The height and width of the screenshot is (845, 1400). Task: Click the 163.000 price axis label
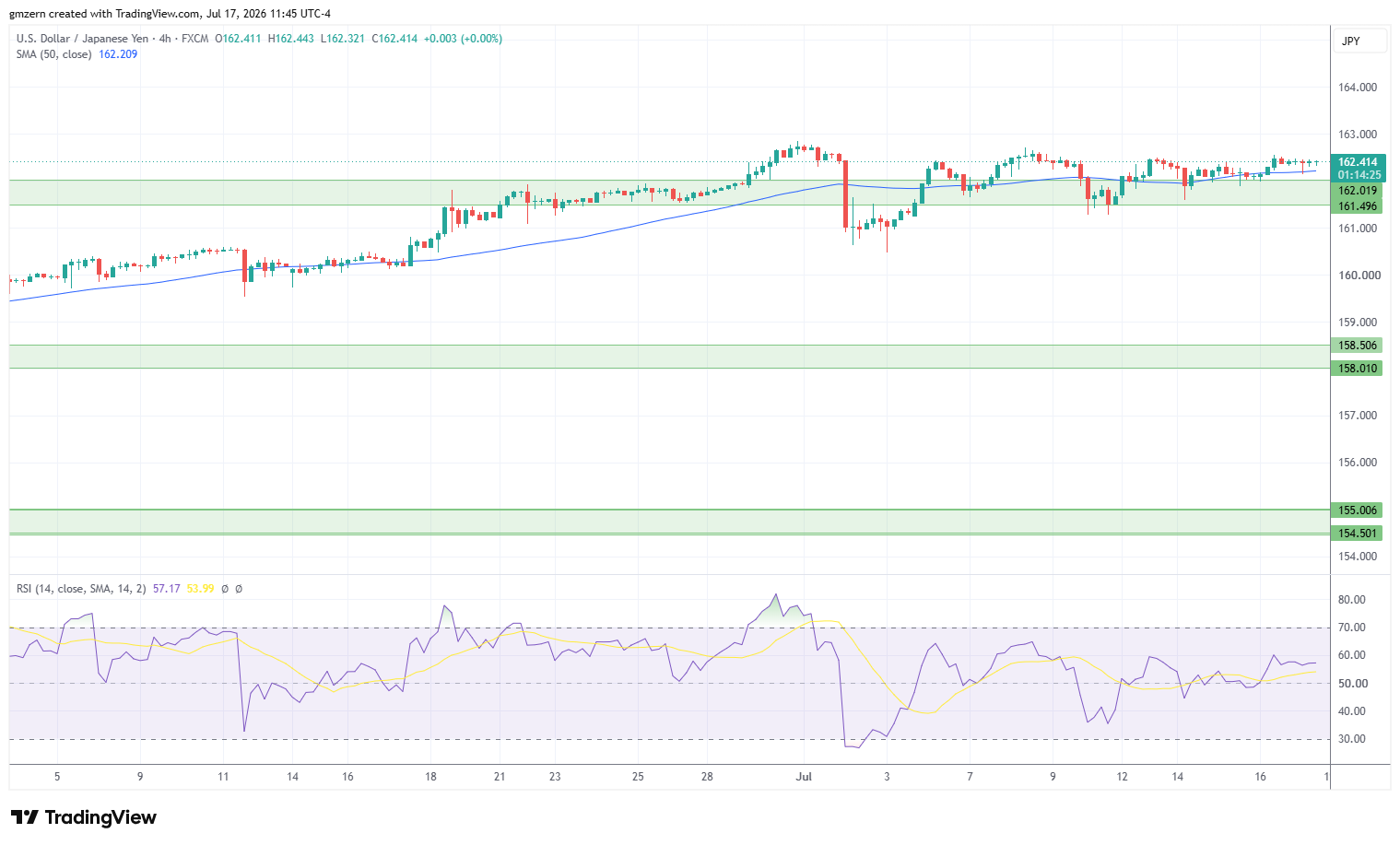coord(1358,135)
